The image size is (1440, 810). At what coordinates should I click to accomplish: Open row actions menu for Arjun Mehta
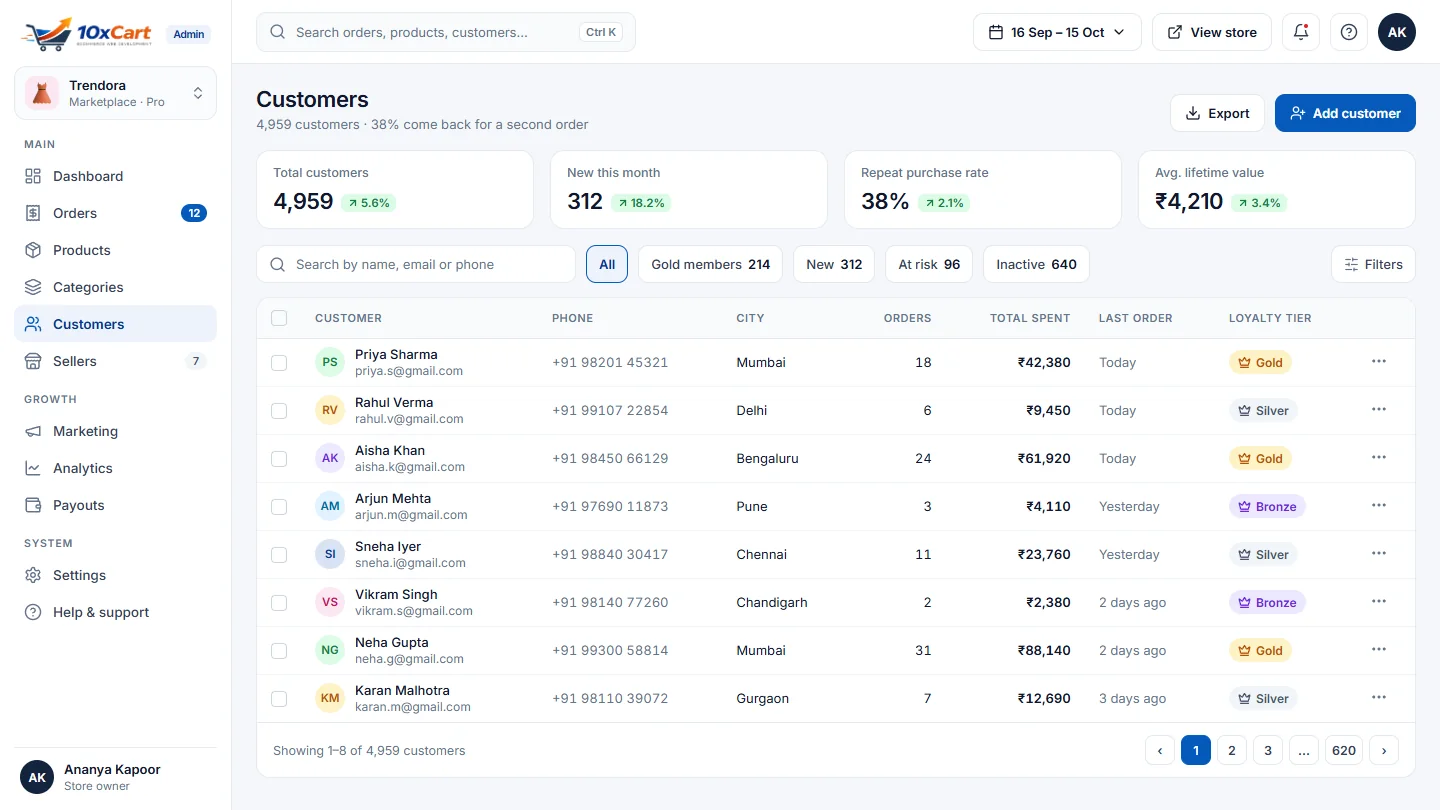[x=1379, y=506]
